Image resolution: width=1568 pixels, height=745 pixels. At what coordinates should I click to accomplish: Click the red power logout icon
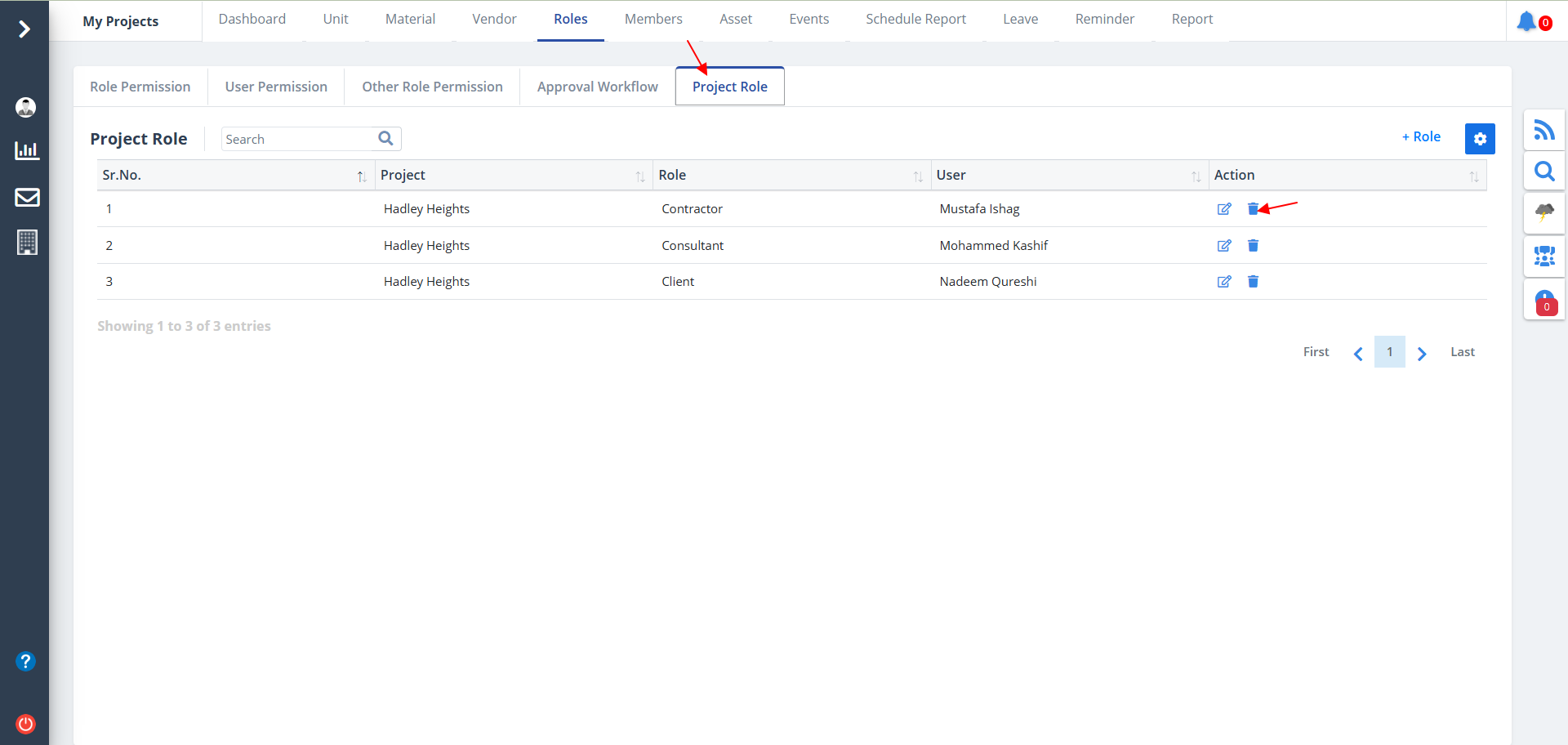coord(26,724)
